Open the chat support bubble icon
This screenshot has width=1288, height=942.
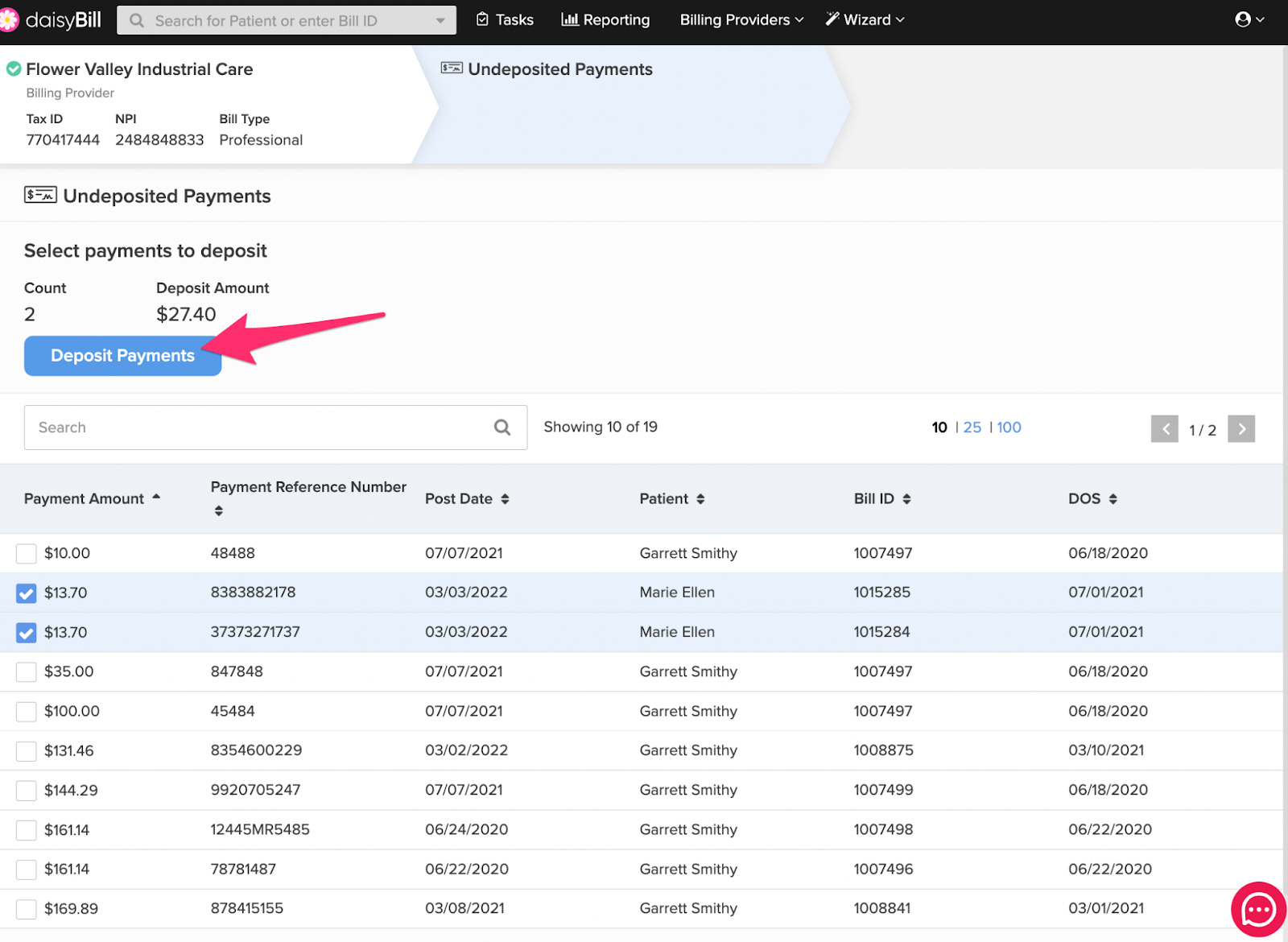1258,911
